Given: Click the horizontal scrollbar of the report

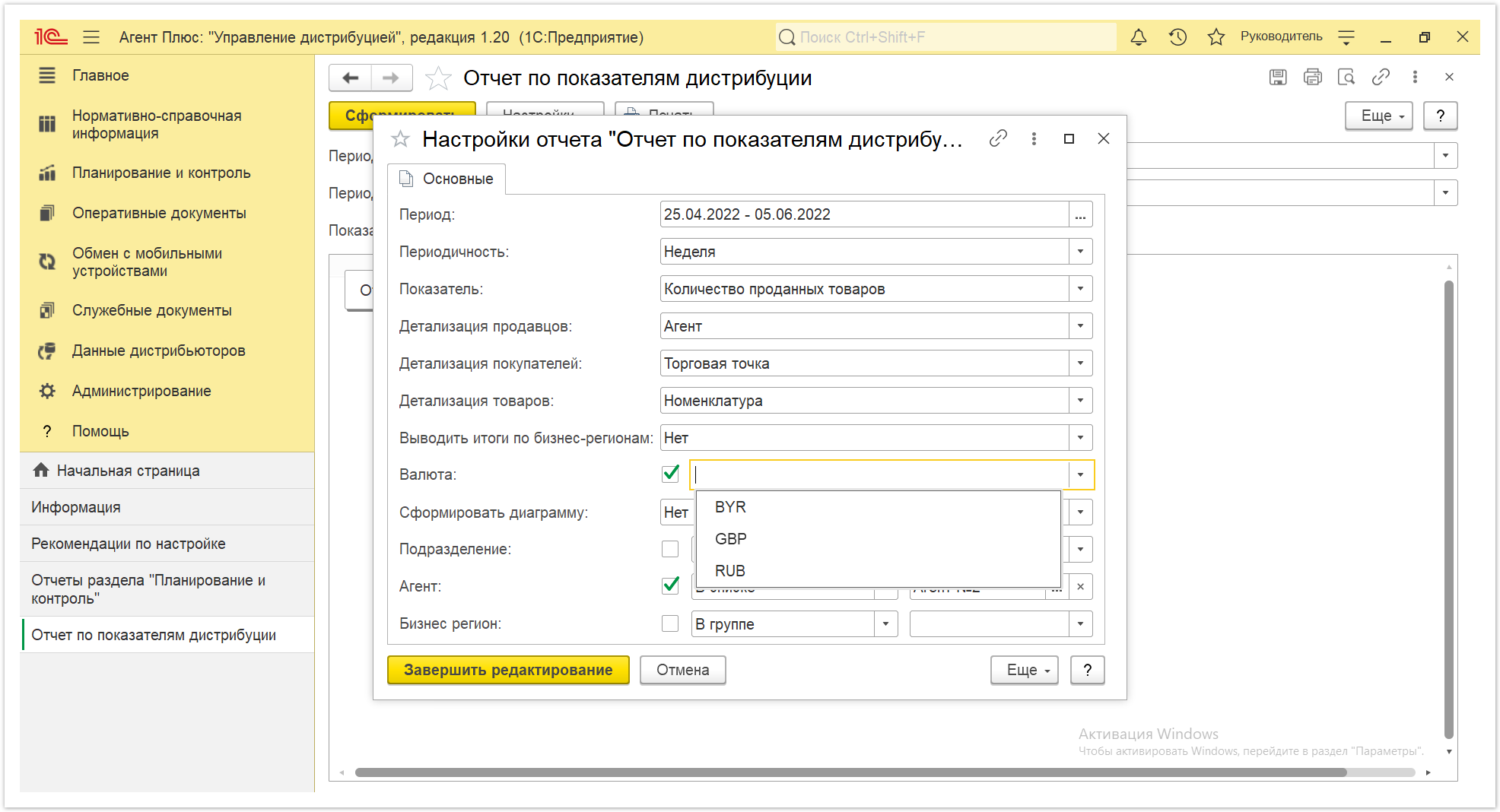Looking at the screenshot, I should (850, 772).
